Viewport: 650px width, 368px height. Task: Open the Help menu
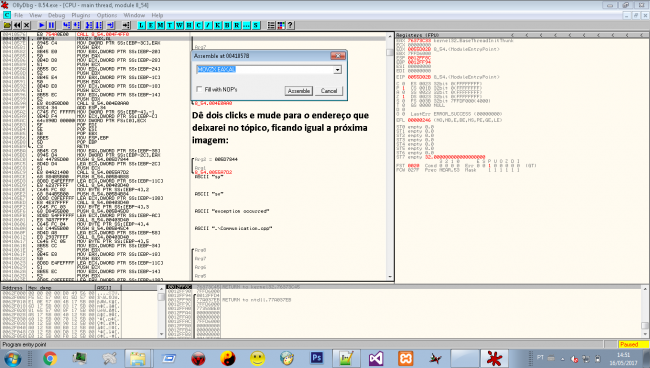coord(157,15)
